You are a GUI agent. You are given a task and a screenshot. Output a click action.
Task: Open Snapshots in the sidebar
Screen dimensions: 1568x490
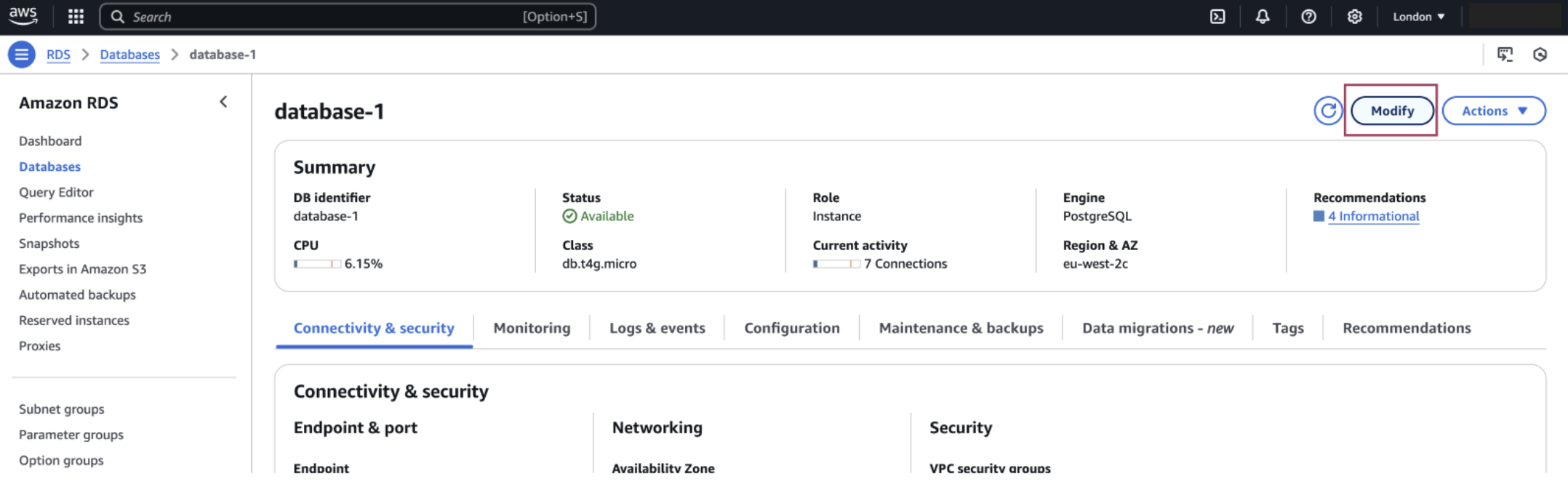coord(49,244)
